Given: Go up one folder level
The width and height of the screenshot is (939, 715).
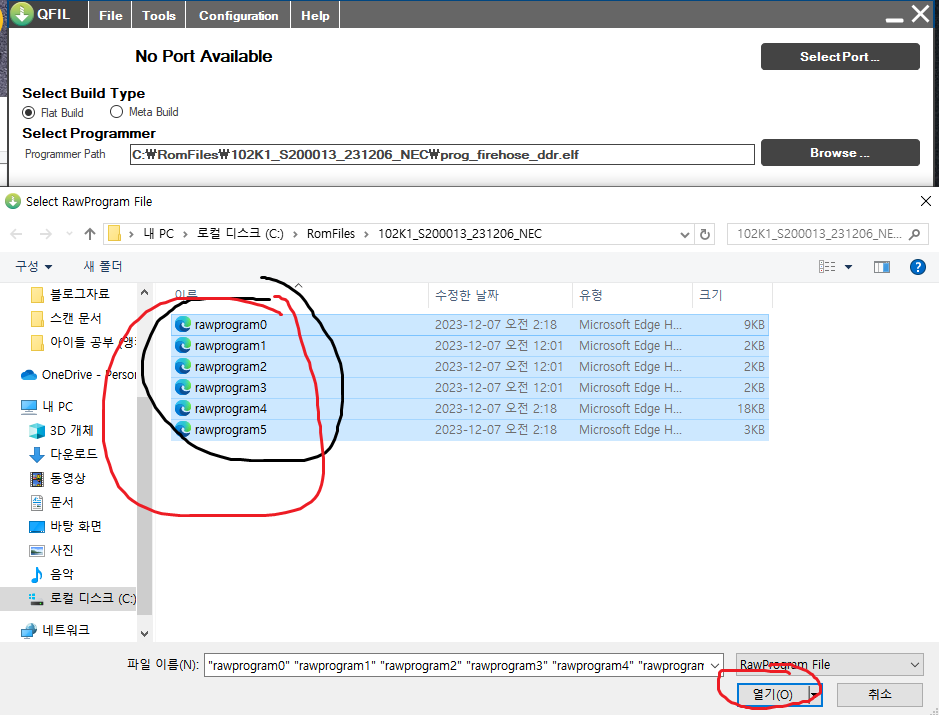Looking at the screenshot, I should tap(90, 234).
